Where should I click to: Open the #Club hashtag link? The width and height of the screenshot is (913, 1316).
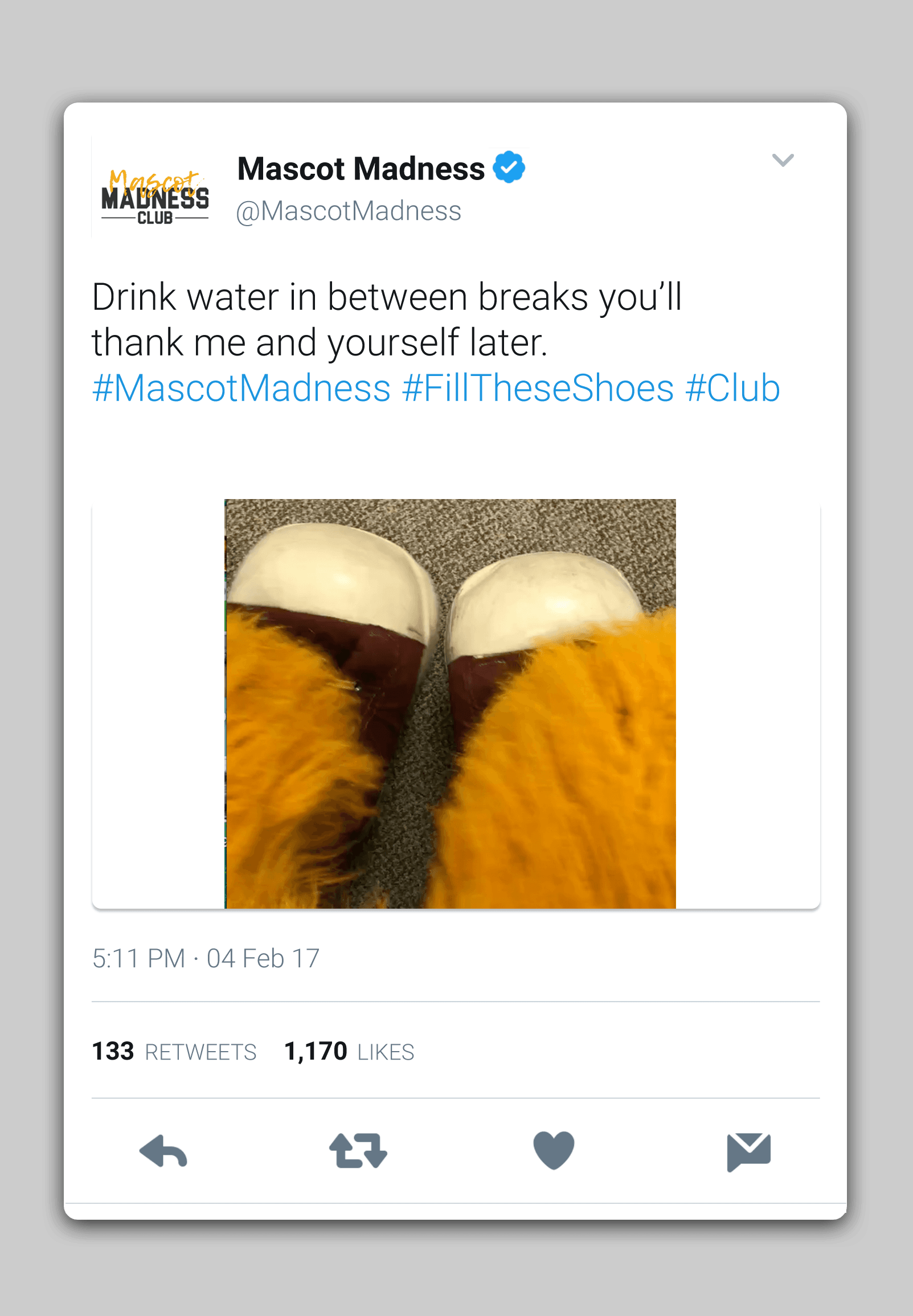(x=732, y=389)
